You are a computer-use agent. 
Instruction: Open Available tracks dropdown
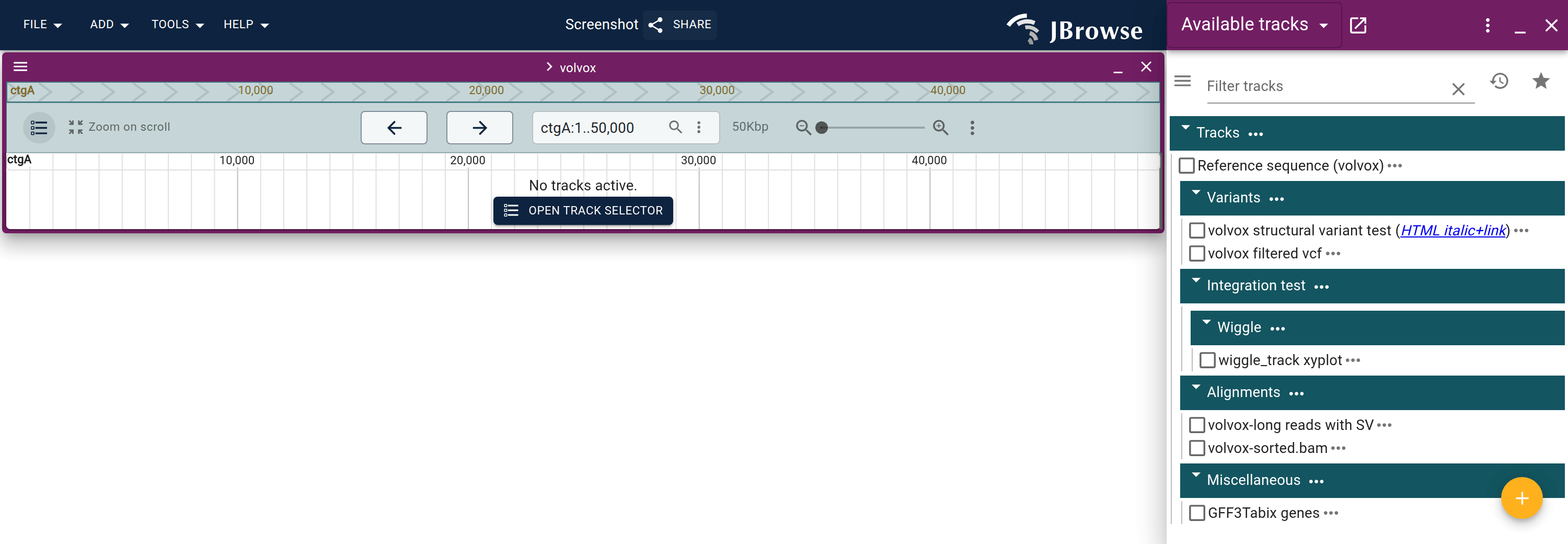pos(1254,25)
